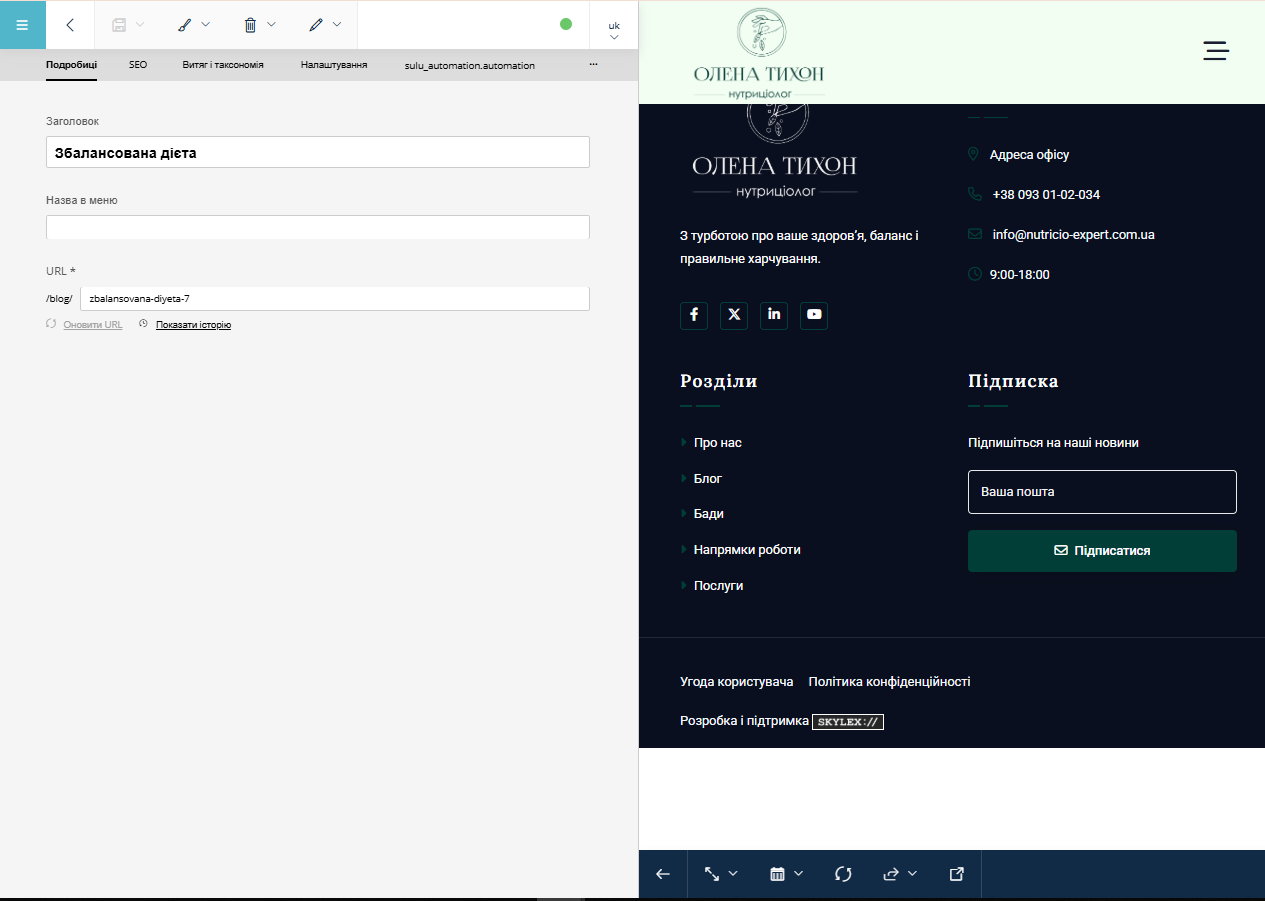The image size is (1265, 901).
Task: Open the main navigation hamburger menu
Action: [22, 25]
